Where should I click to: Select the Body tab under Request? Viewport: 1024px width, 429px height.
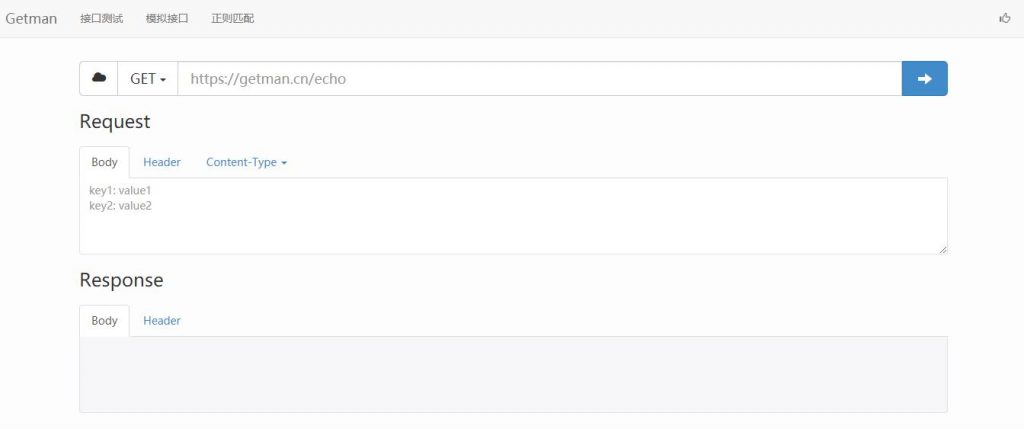(x=104, y=162)
